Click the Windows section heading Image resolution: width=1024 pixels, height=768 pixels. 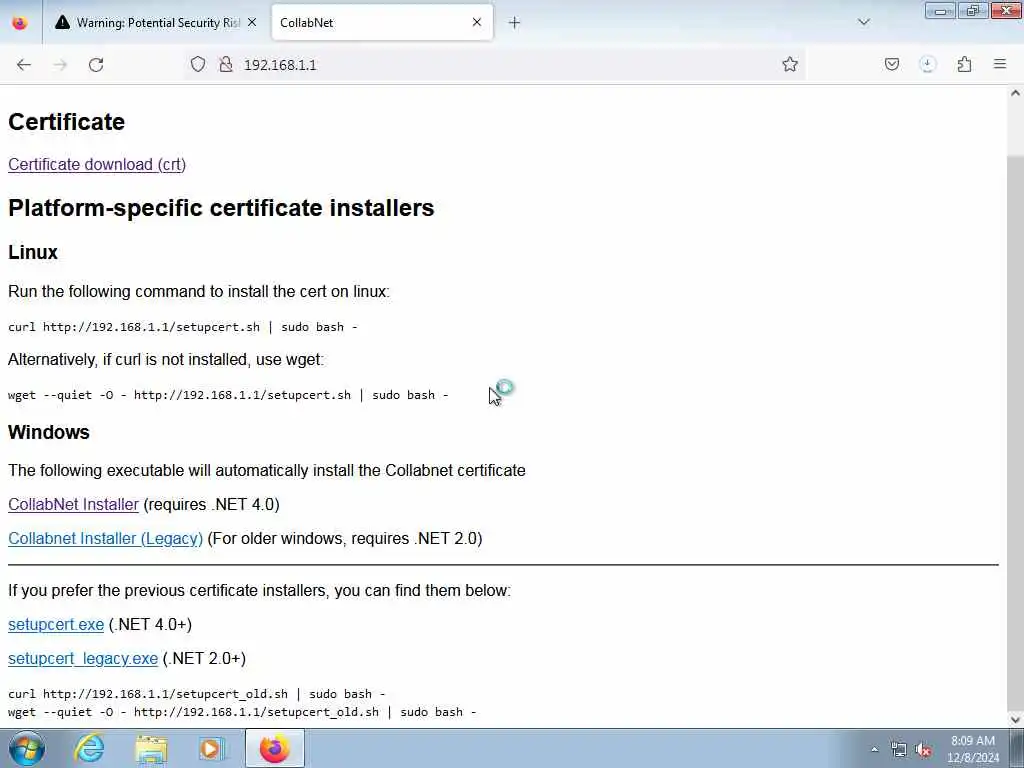(48, 432)
